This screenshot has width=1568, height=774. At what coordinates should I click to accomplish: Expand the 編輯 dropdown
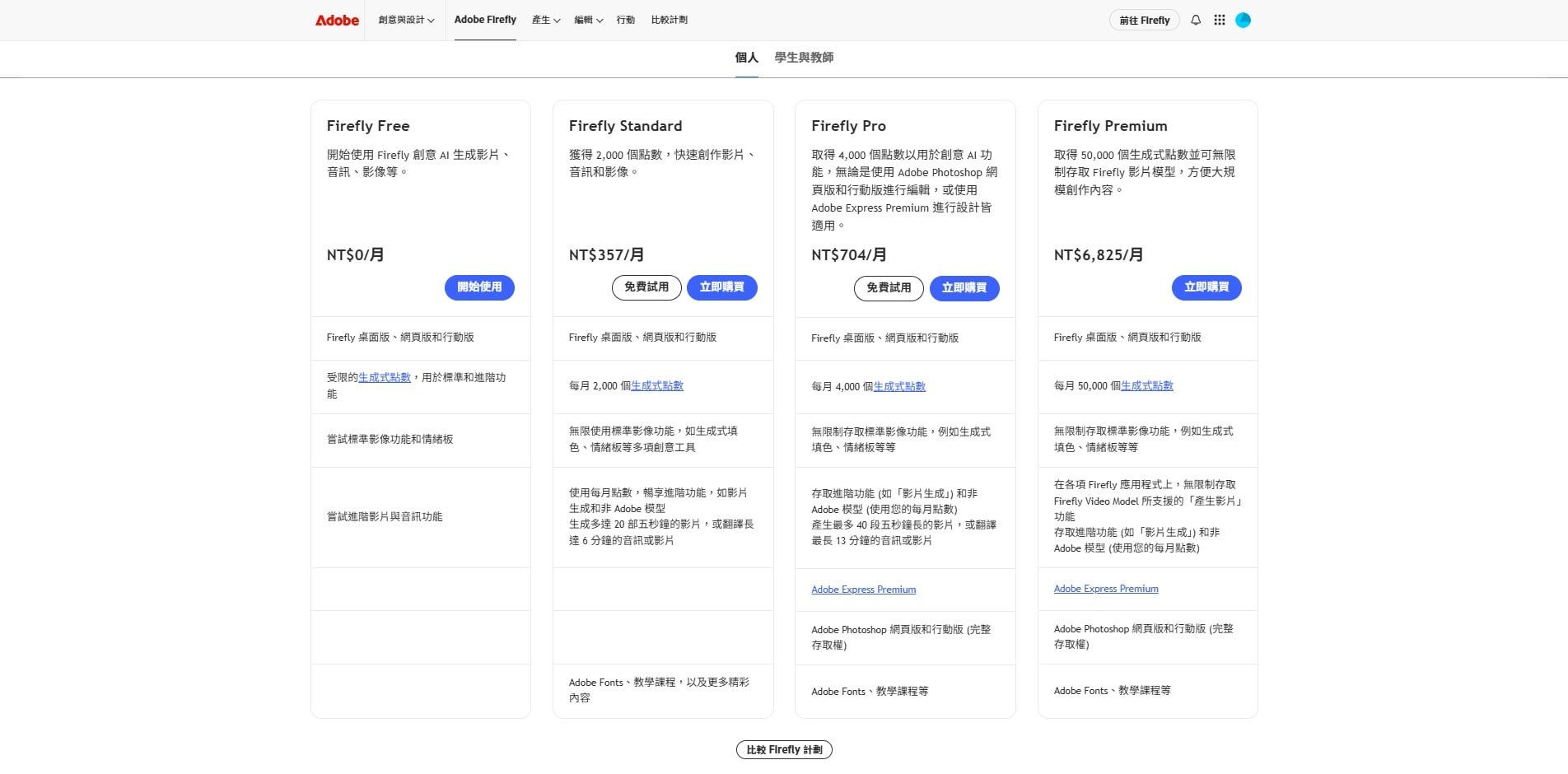click(588, 20)
